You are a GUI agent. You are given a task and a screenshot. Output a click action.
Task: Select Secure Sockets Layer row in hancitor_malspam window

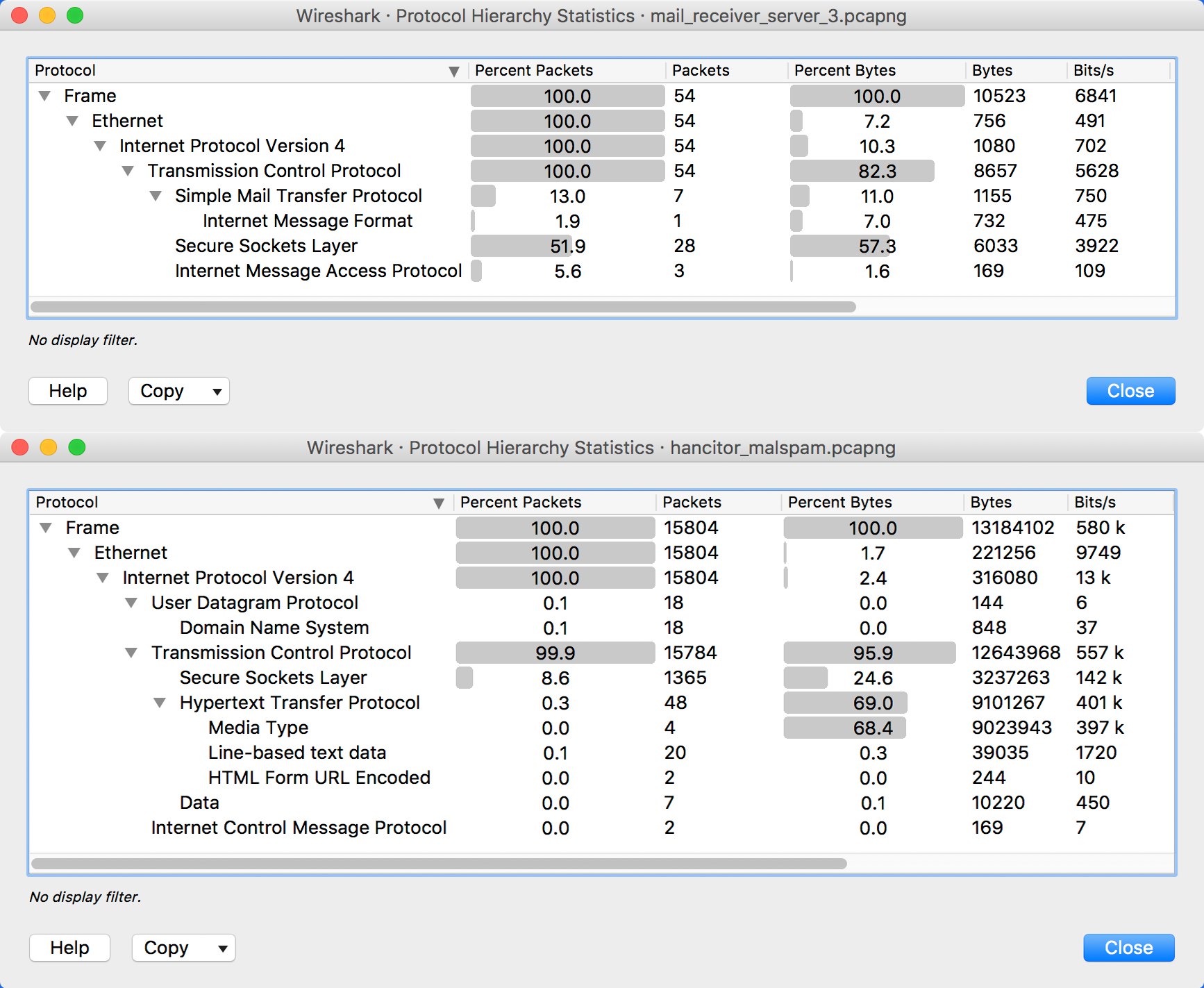(601, 678)
